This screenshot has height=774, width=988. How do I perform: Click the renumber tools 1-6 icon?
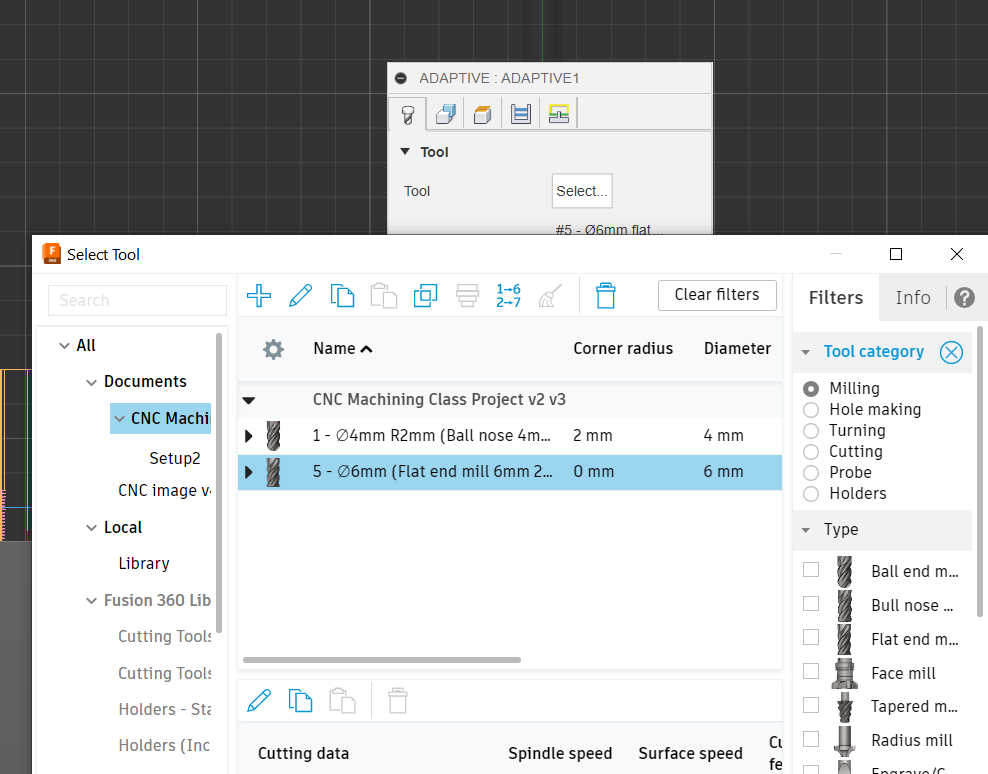(x=508, y=295)
